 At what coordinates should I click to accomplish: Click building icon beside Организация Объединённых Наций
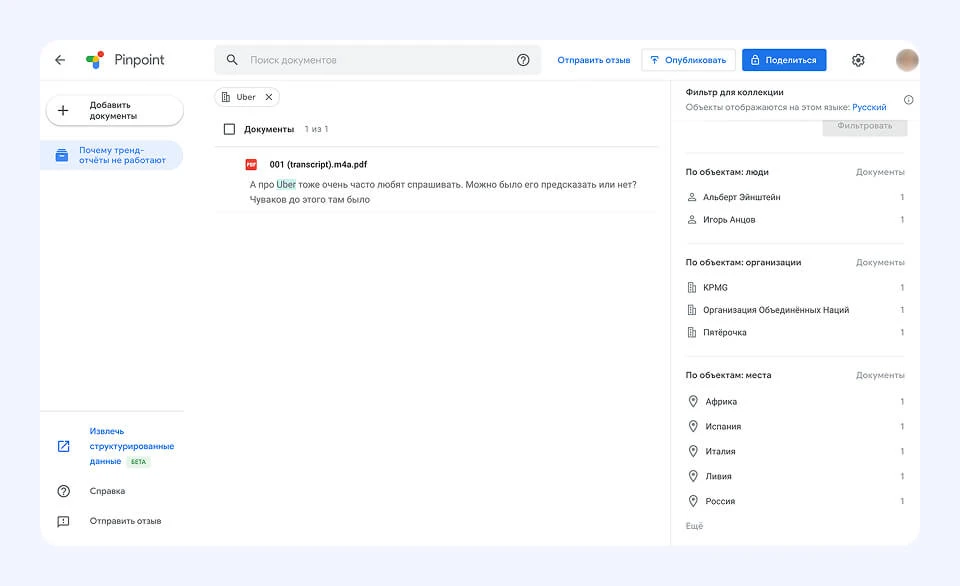(692, 310)
